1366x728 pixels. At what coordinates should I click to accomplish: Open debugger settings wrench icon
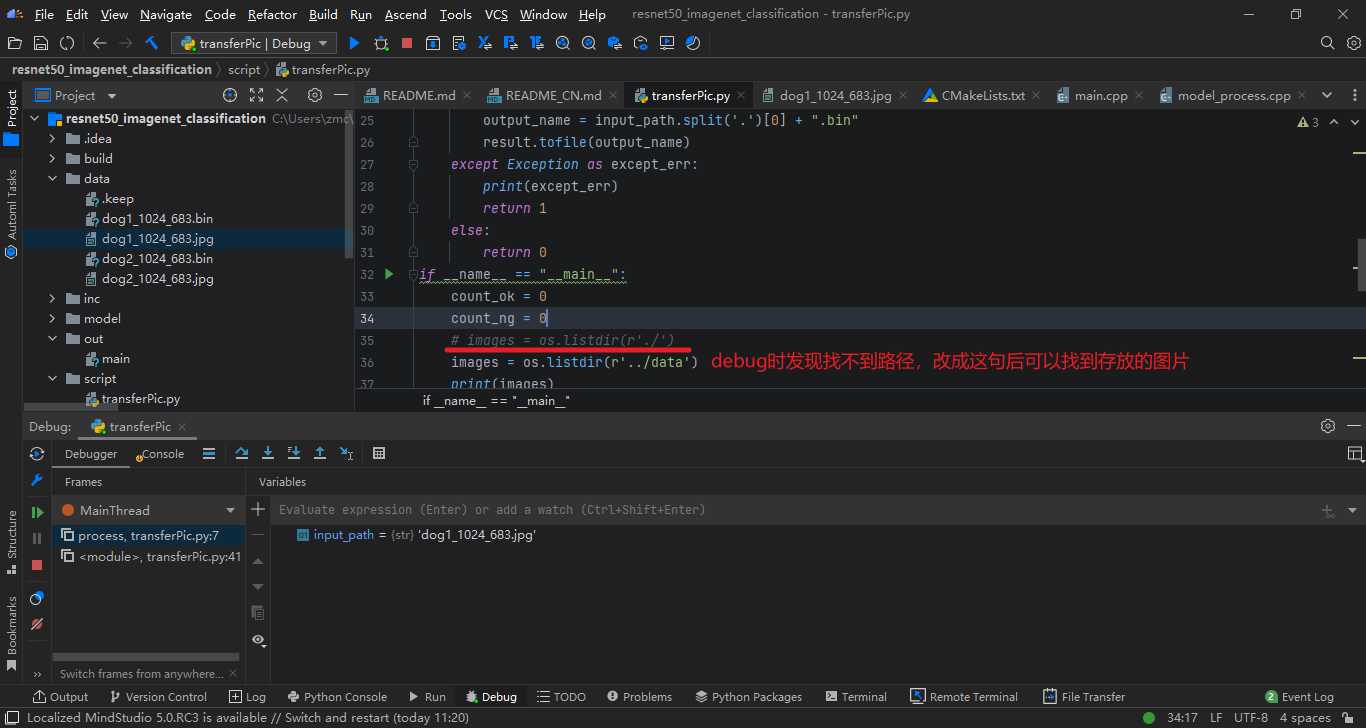(37, 480)
